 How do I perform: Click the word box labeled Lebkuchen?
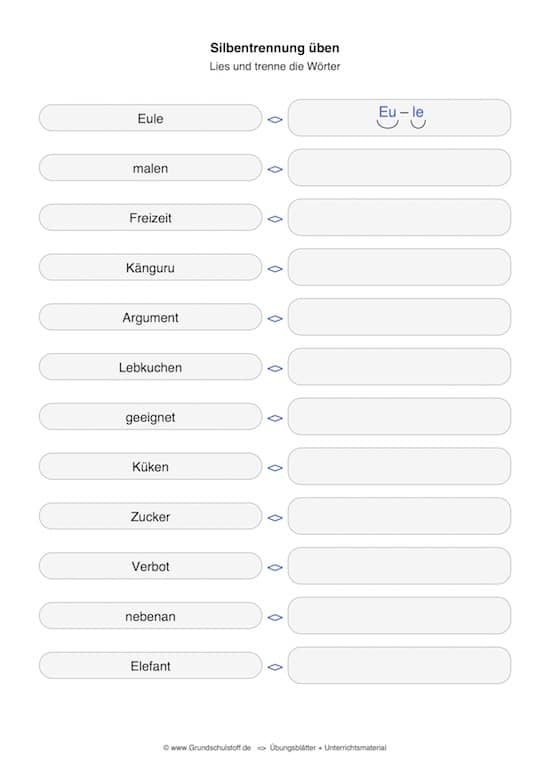[x=150, y=367]
